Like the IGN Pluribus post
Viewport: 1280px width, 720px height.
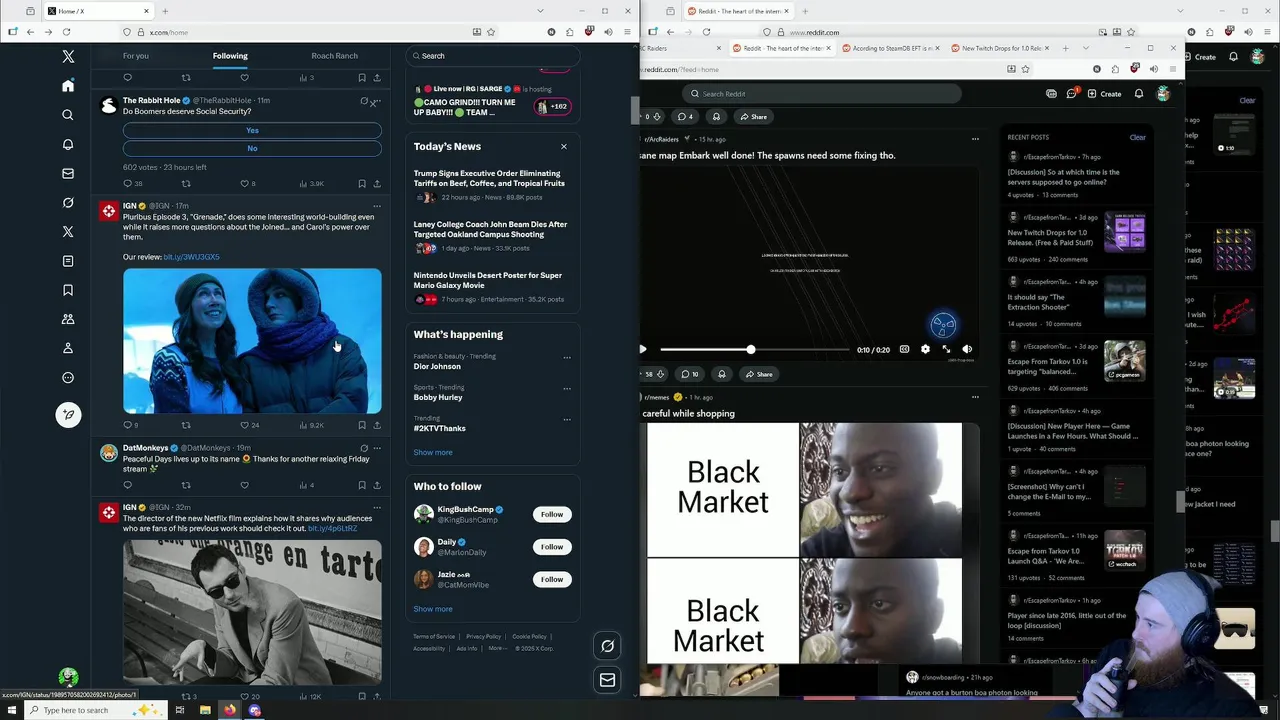244,425
